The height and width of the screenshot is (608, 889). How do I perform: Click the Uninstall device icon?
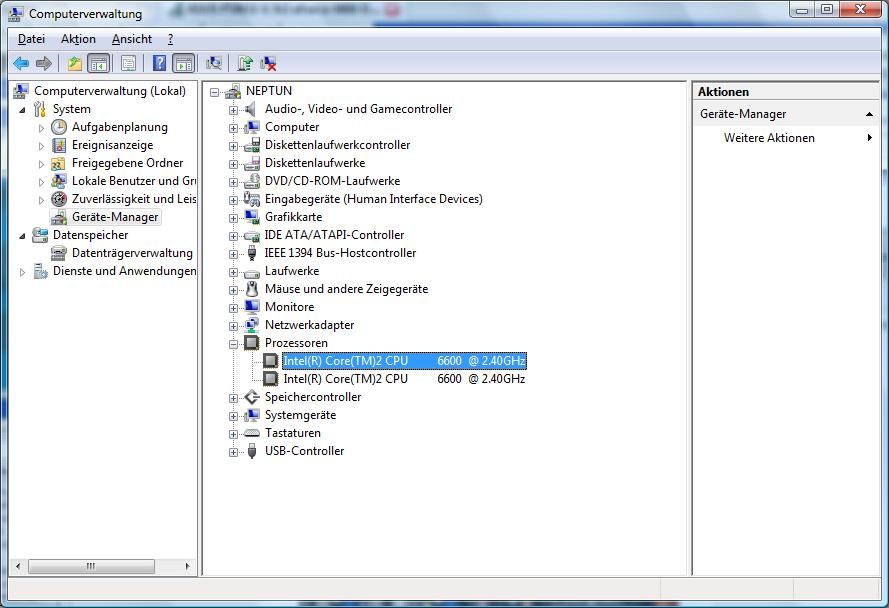268,64
